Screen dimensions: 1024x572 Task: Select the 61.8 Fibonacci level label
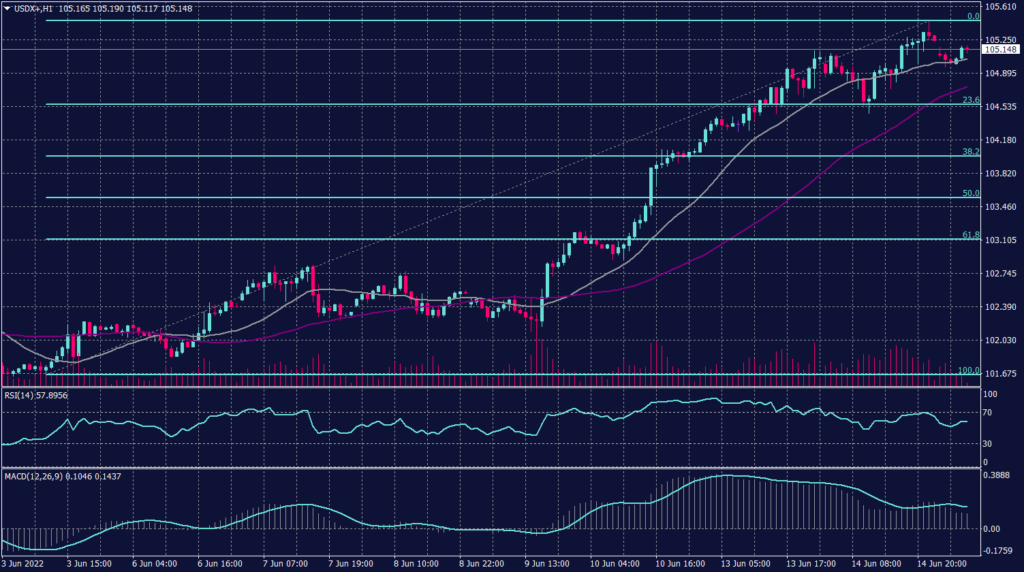pyautogui.click(x=969, y=235)
